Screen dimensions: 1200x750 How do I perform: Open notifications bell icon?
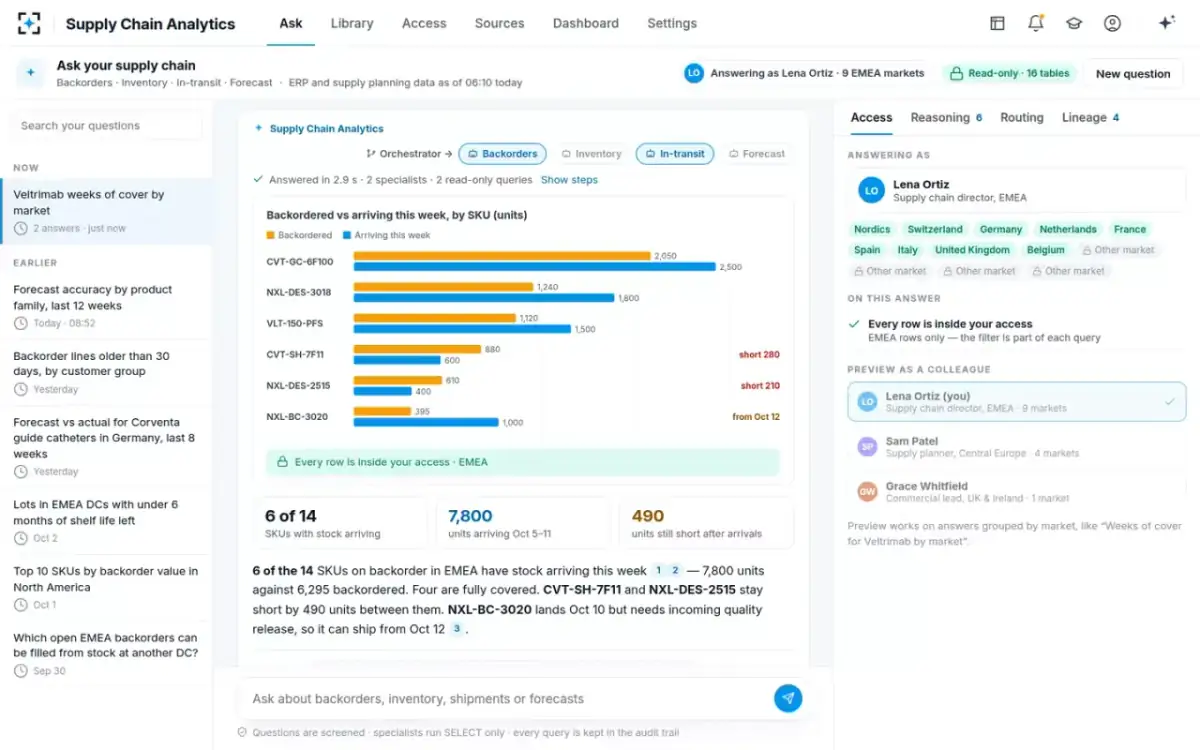click(x=1035, y=23)
